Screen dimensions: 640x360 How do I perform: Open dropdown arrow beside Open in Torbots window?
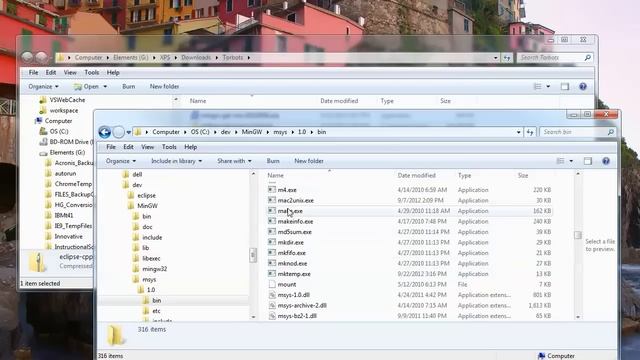click(x=105, y=87)
